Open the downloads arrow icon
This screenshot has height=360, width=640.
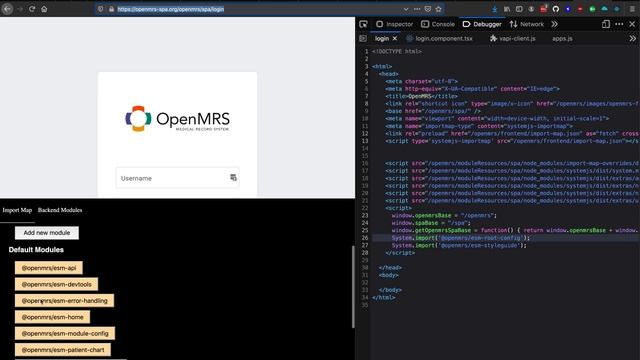coord(495,9)
